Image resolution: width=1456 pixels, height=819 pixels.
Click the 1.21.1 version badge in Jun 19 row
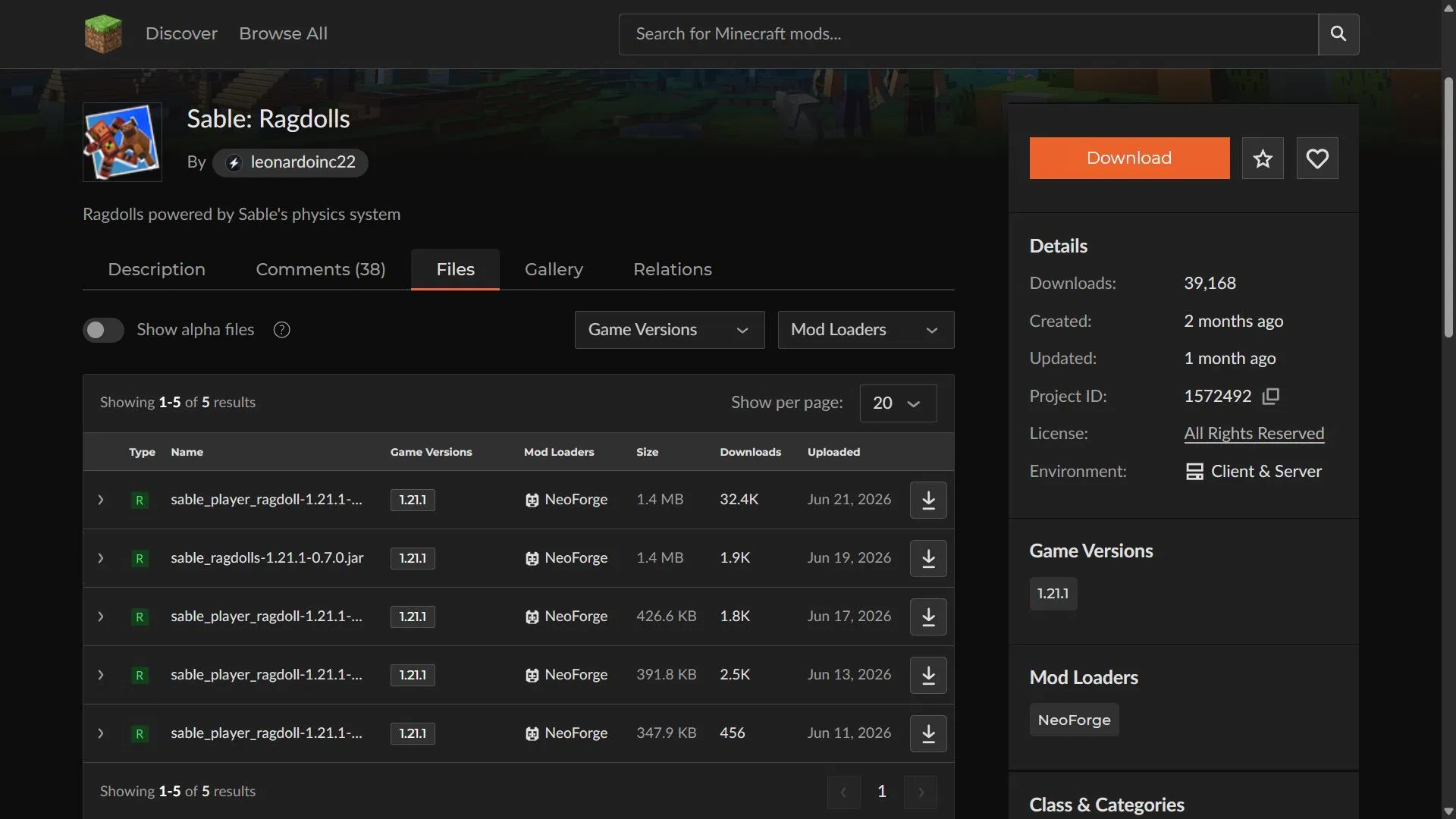click(413, 558)
